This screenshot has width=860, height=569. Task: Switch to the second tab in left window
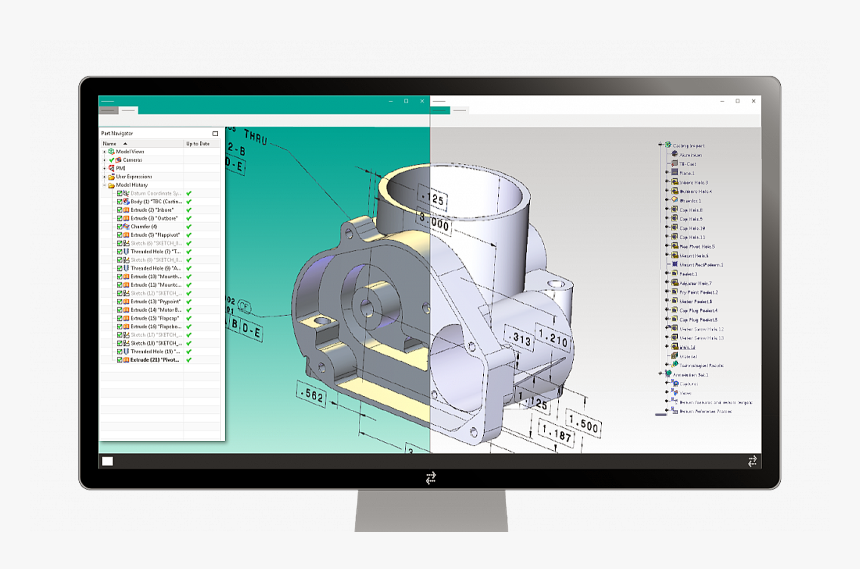tap(129, 109)
